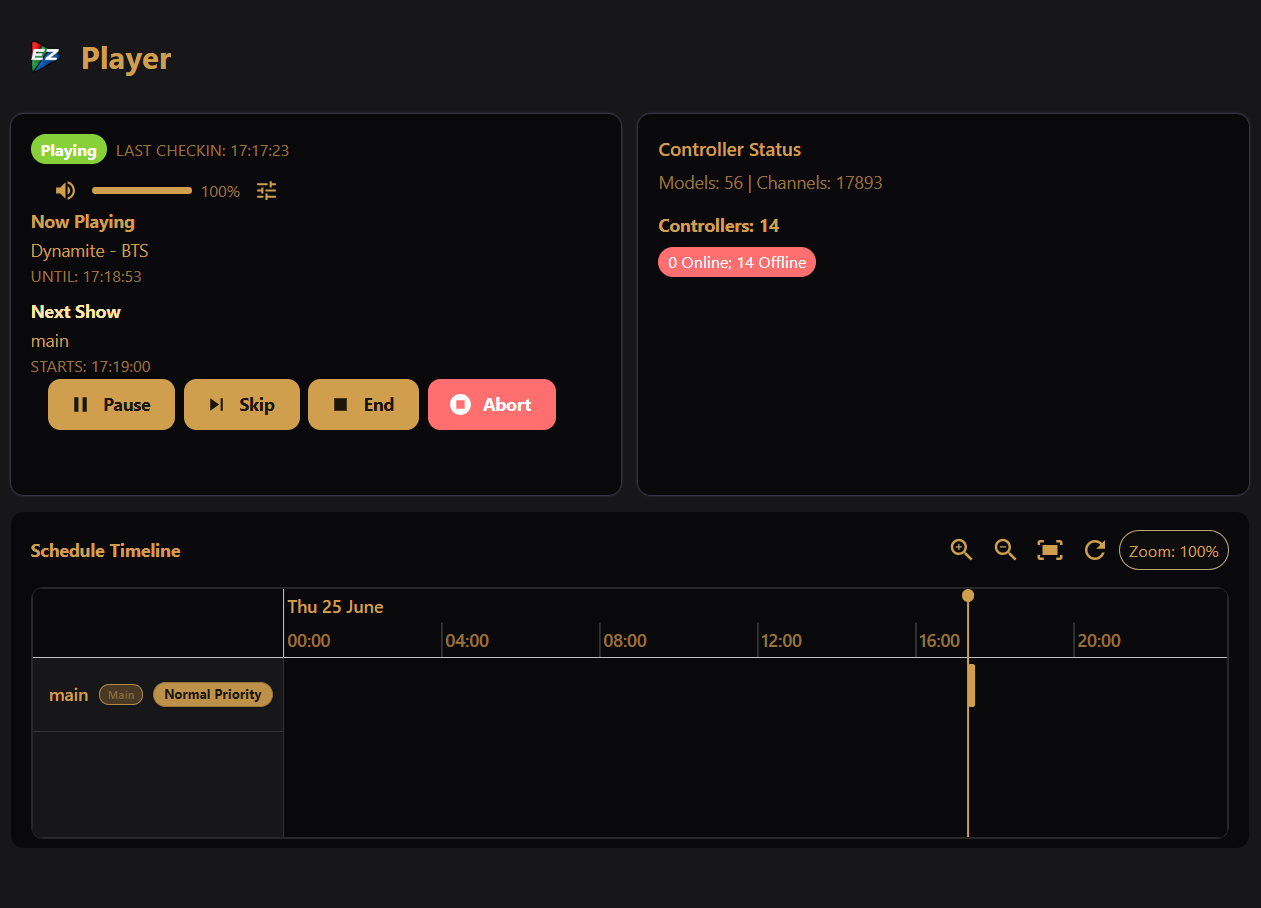Click the 16:00 timeline hour label
Image resolution: width=1261 pixels, height=908 pixels.
click(x=940, y=640)
